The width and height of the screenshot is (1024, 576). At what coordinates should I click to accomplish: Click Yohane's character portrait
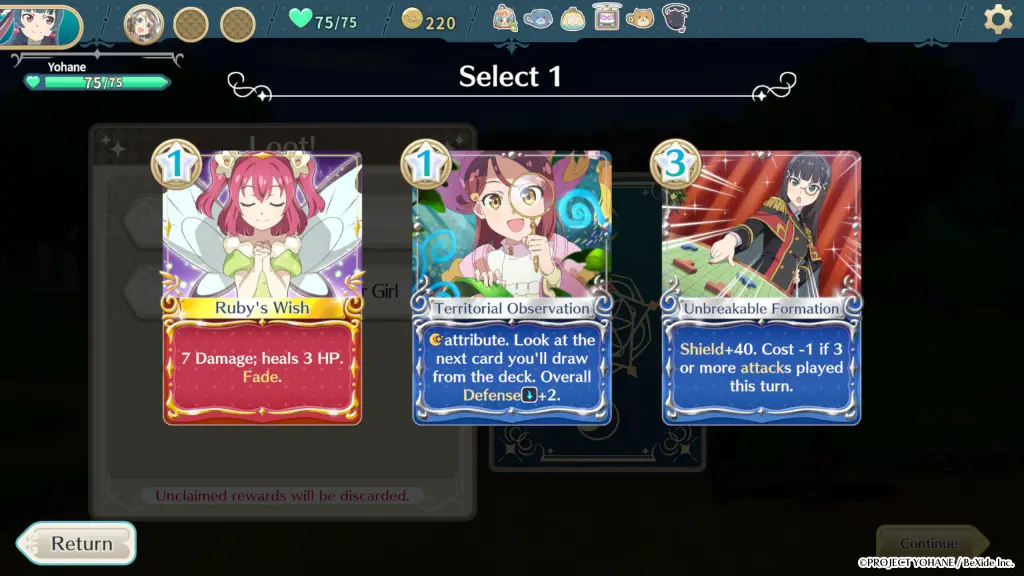tap(39, 26)
